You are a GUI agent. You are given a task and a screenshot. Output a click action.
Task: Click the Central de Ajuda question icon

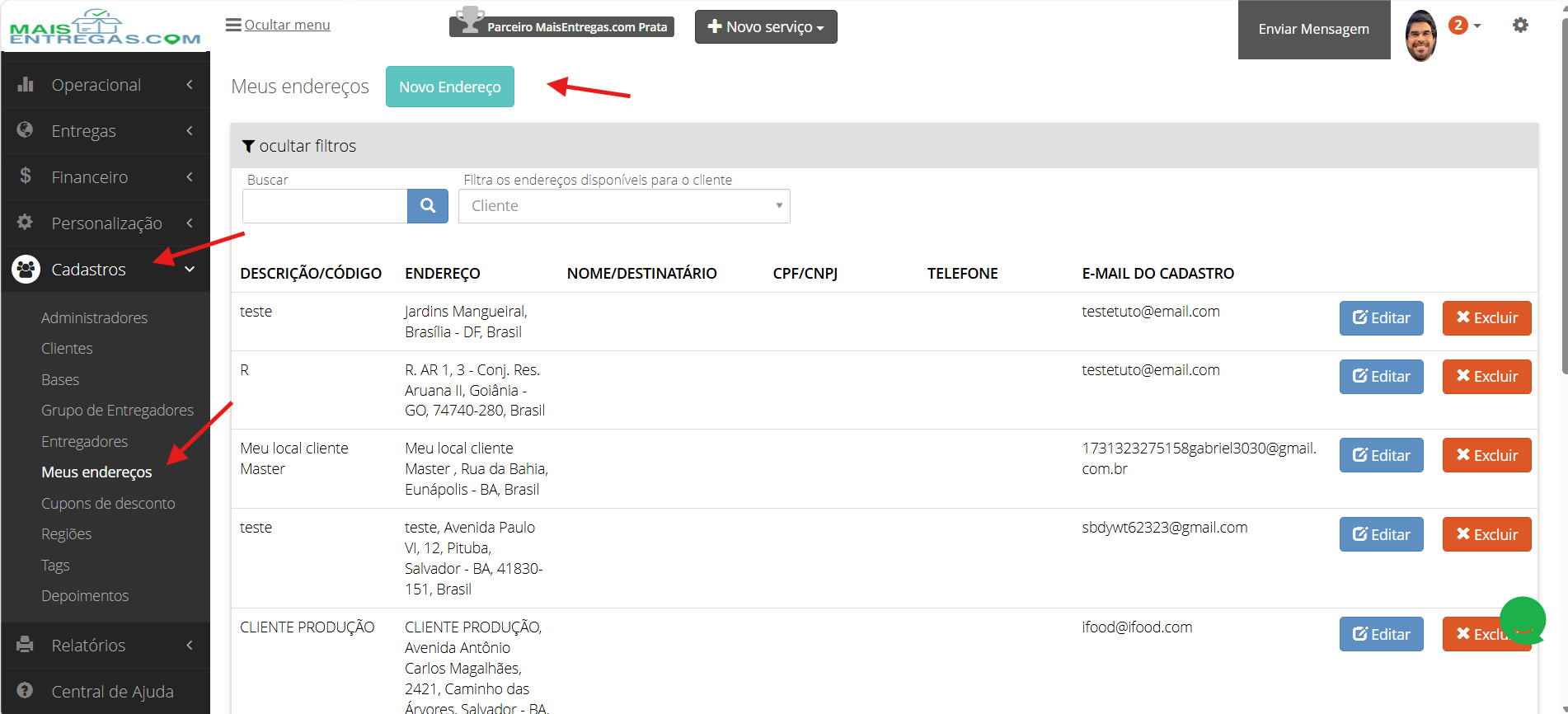click(x=26, y=691)
